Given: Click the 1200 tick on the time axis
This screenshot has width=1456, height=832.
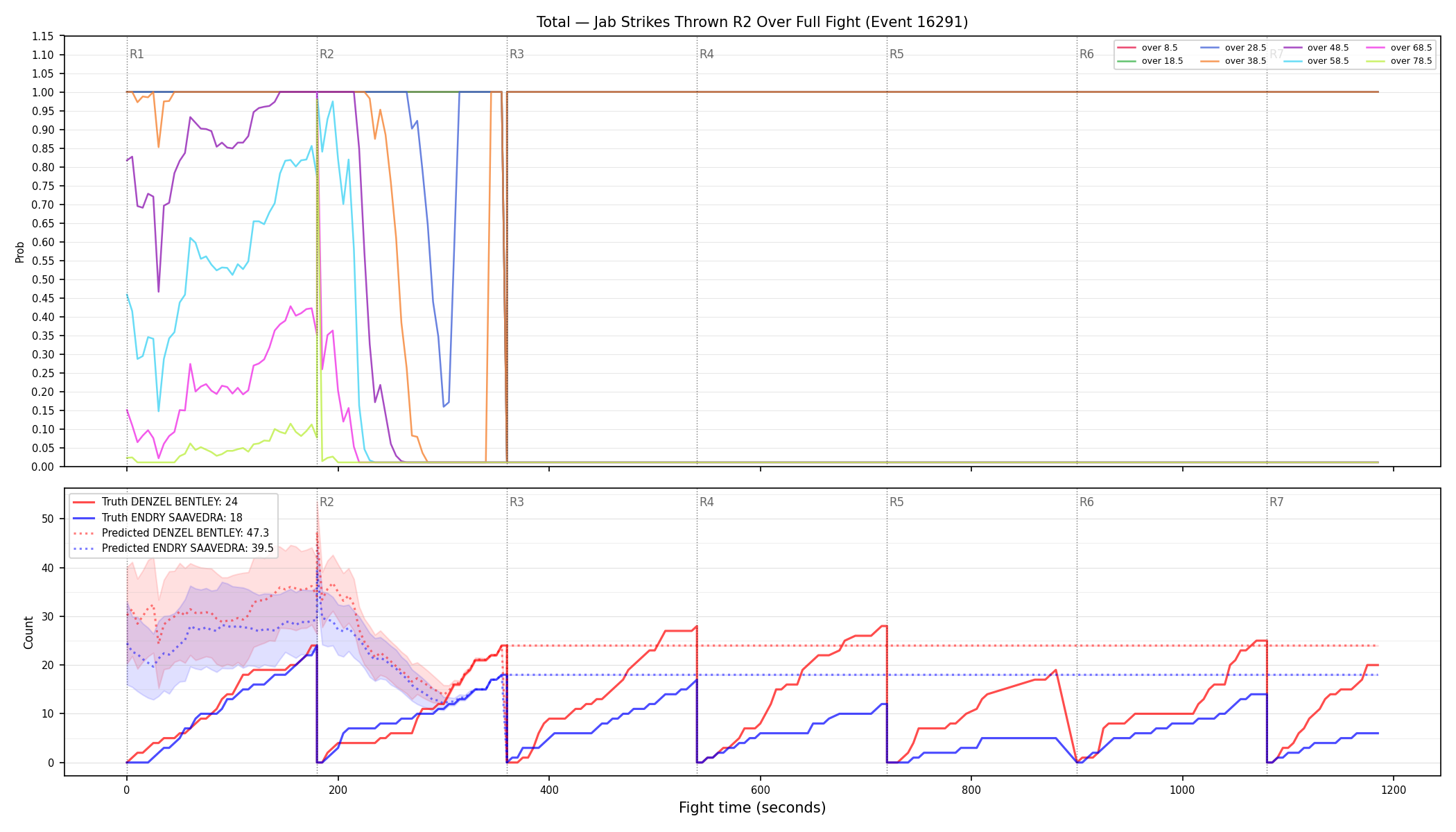Looking at the screenshot, I should click(1394, 790).
